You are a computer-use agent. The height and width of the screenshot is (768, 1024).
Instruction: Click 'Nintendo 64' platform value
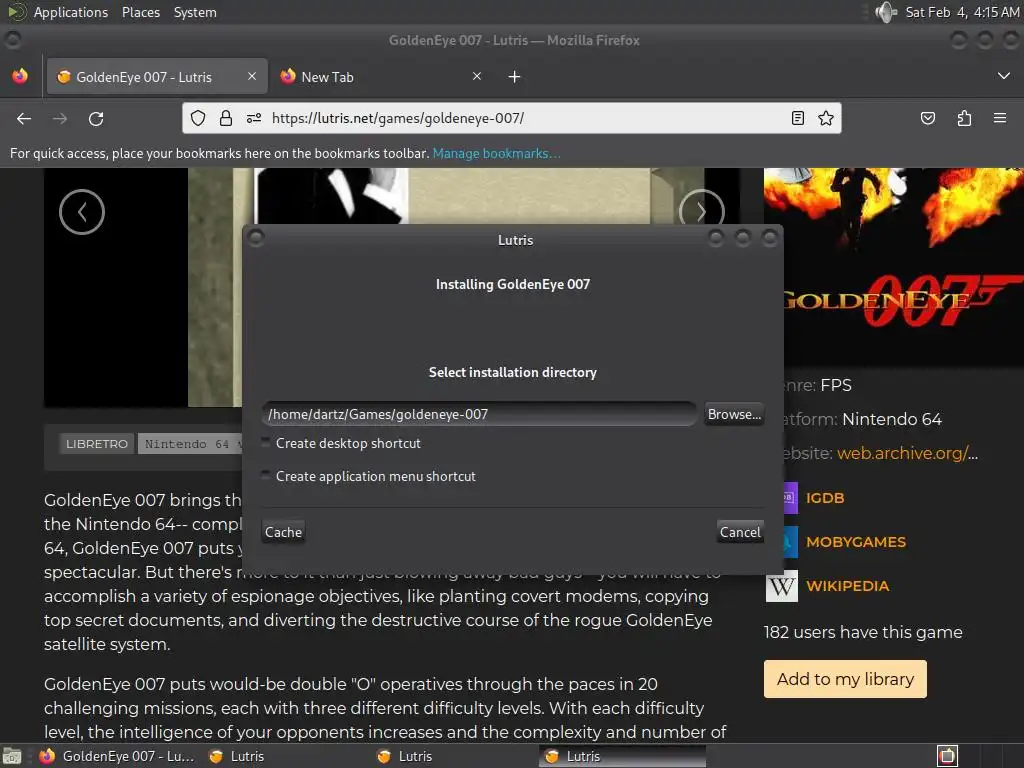pos(891,419)
